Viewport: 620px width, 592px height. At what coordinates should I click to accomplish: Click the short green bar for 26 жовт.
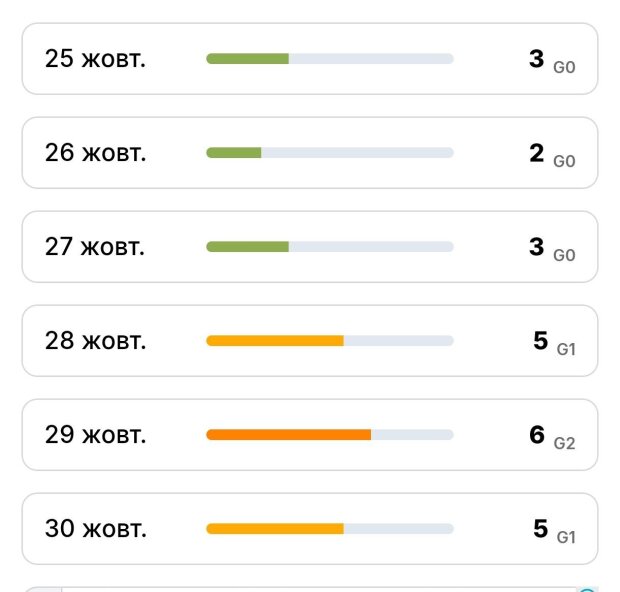(x=234, y=153)
